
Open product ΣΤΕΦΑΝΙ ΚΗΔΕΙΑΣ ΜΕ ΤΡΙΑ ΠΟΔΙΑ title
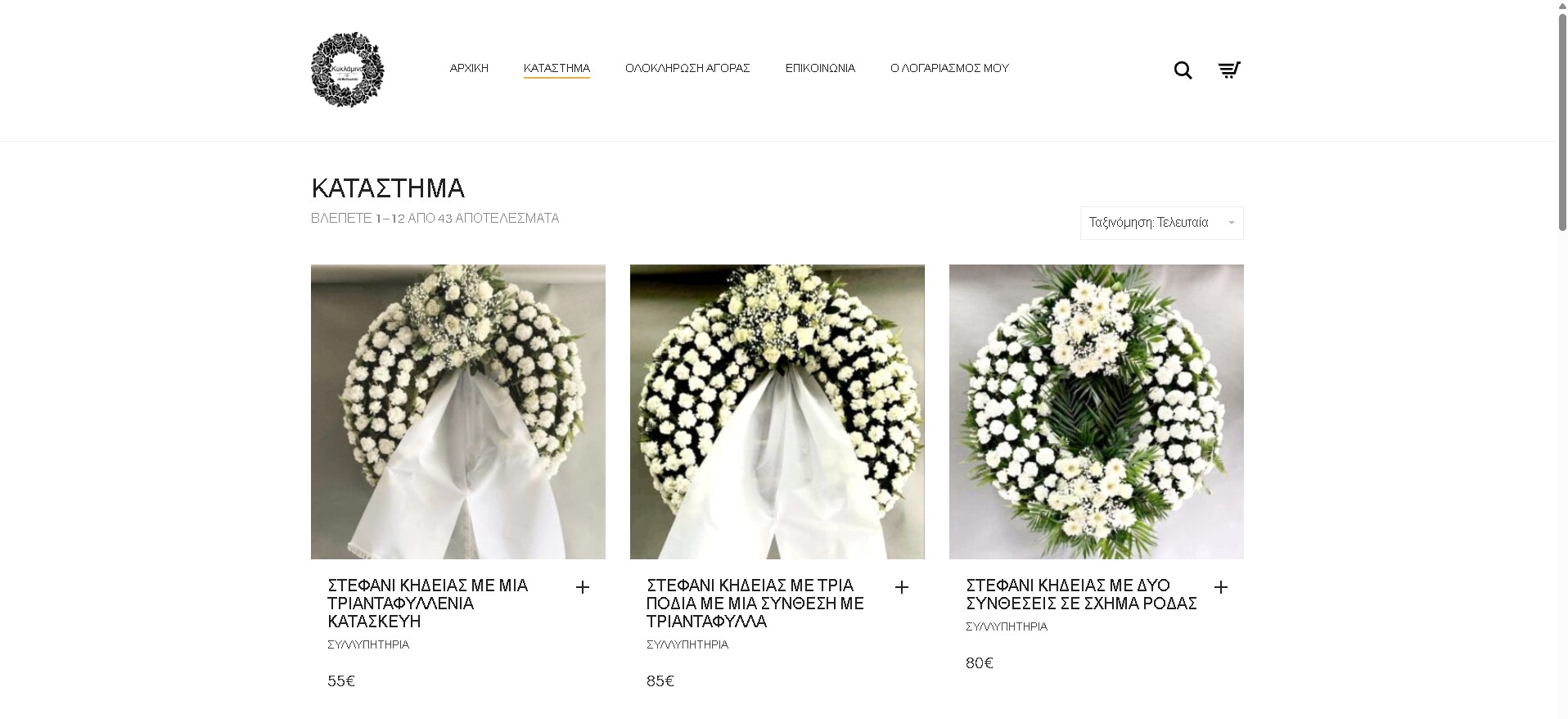[755, 604]
